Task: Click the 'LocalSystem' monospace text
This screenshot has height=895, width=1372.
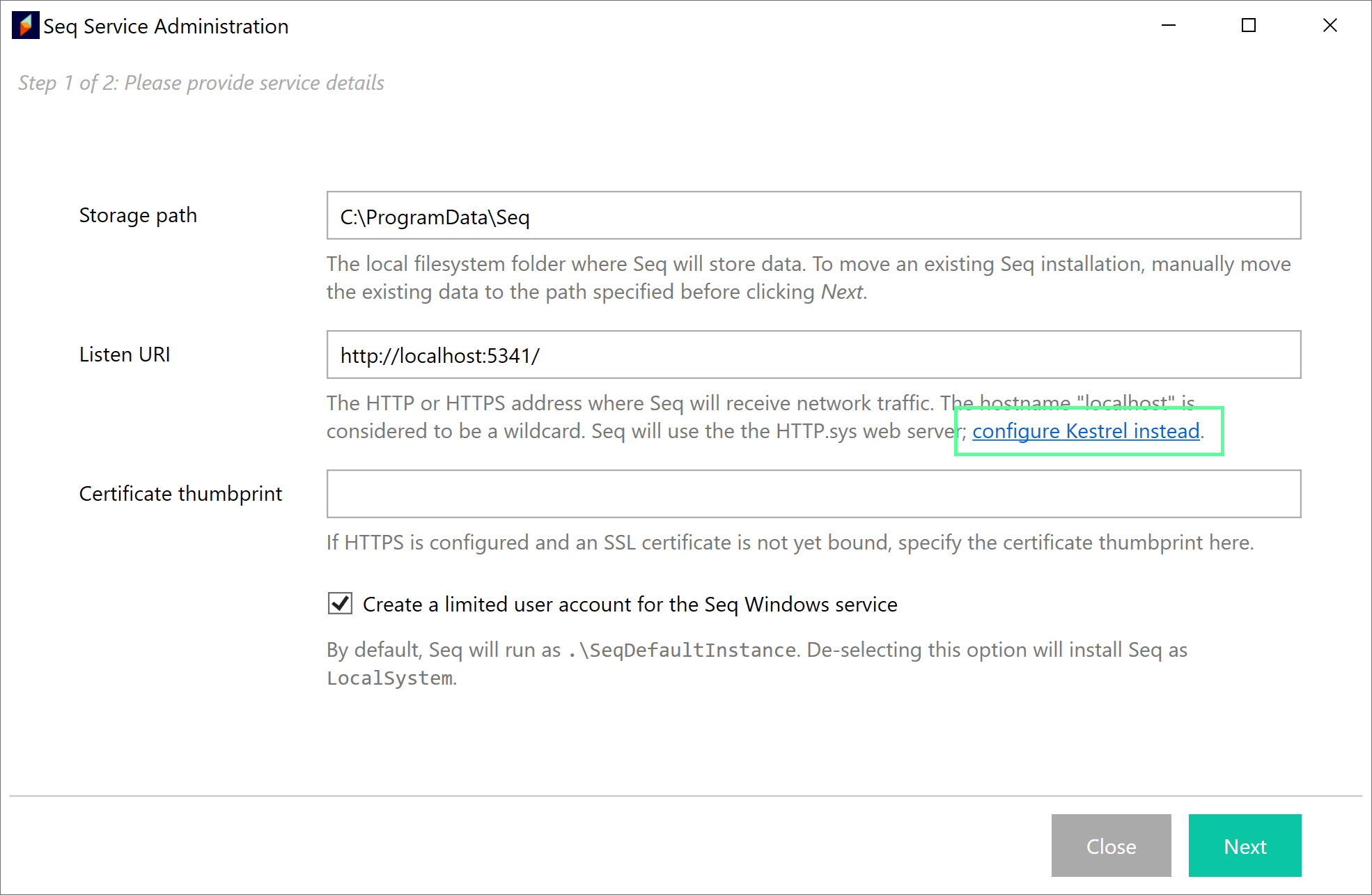Action: click(x=390, y=678)
